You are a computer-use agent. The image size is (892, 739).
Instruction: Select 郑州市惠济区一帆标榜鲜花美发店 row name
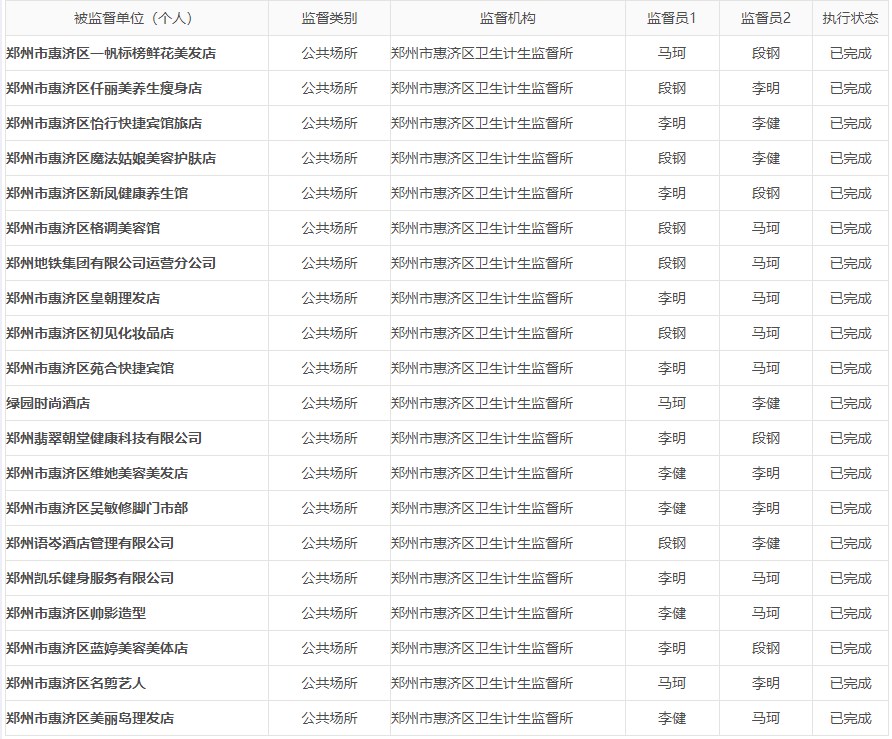point(111,53)
